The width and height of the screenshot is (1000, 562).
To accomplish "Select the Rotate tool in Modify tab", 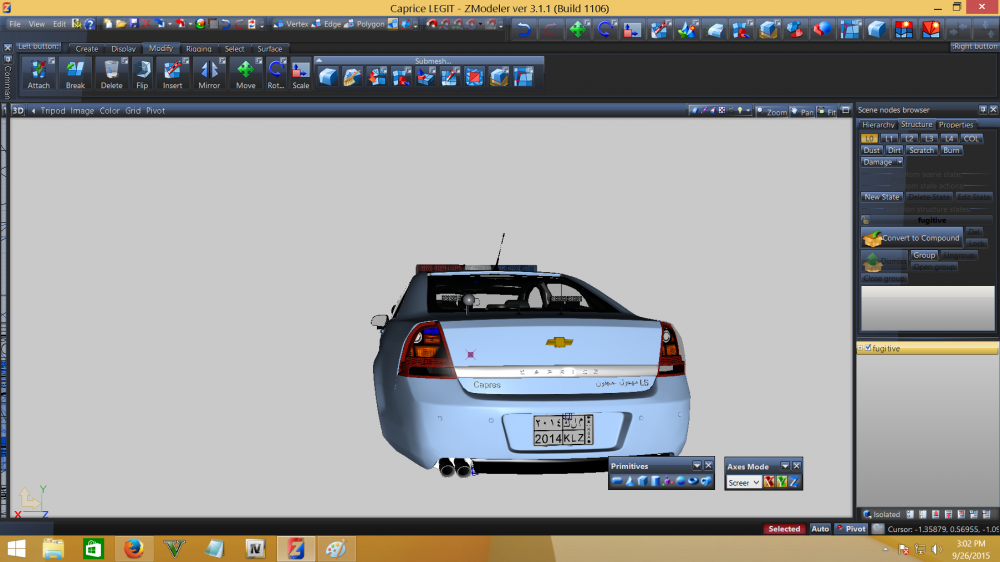I will [276, 73].
